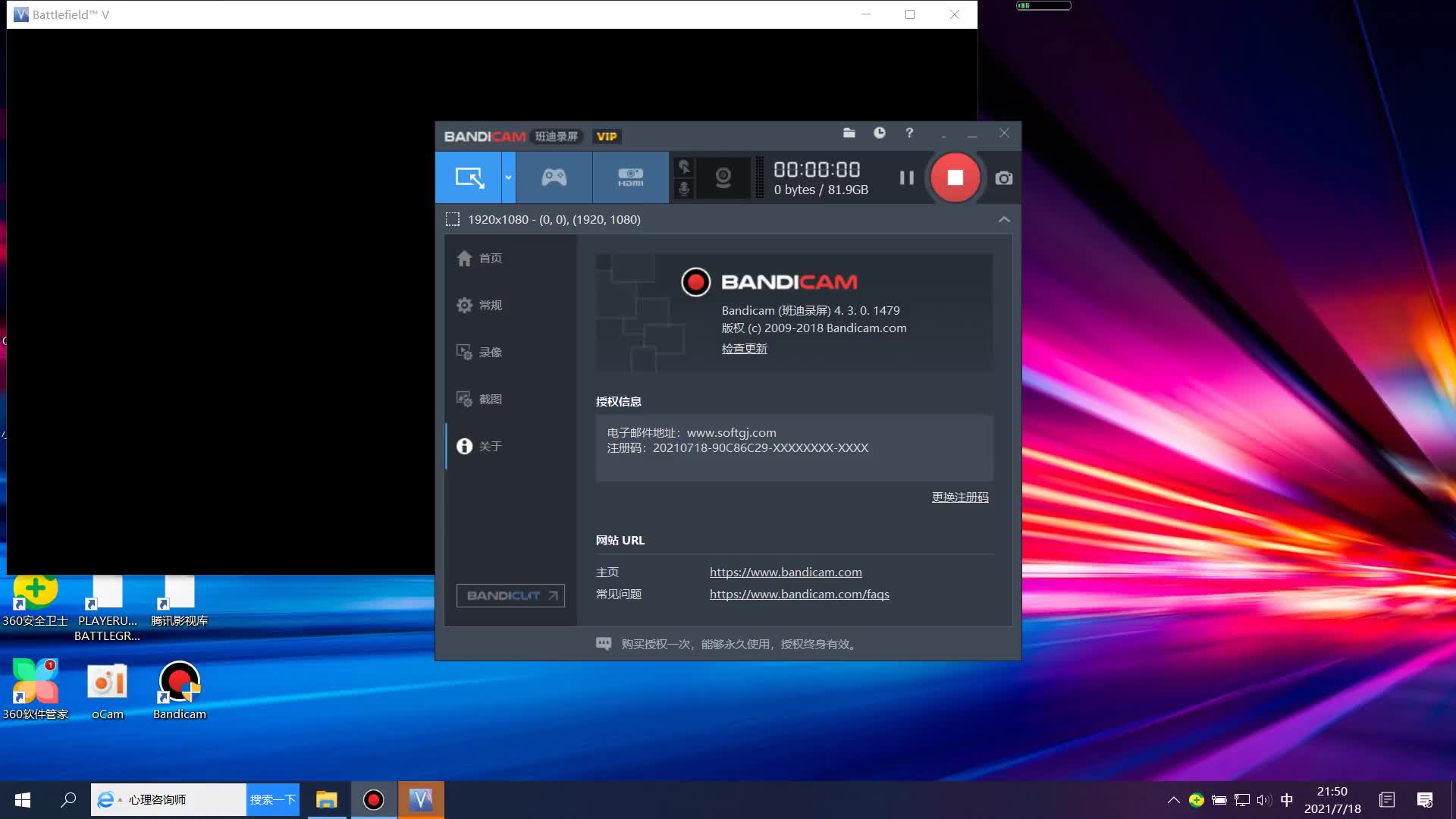Viewport: 1456px width, 819px height.
Task: Click 搜索一下 search button
Action: [273, 799]
